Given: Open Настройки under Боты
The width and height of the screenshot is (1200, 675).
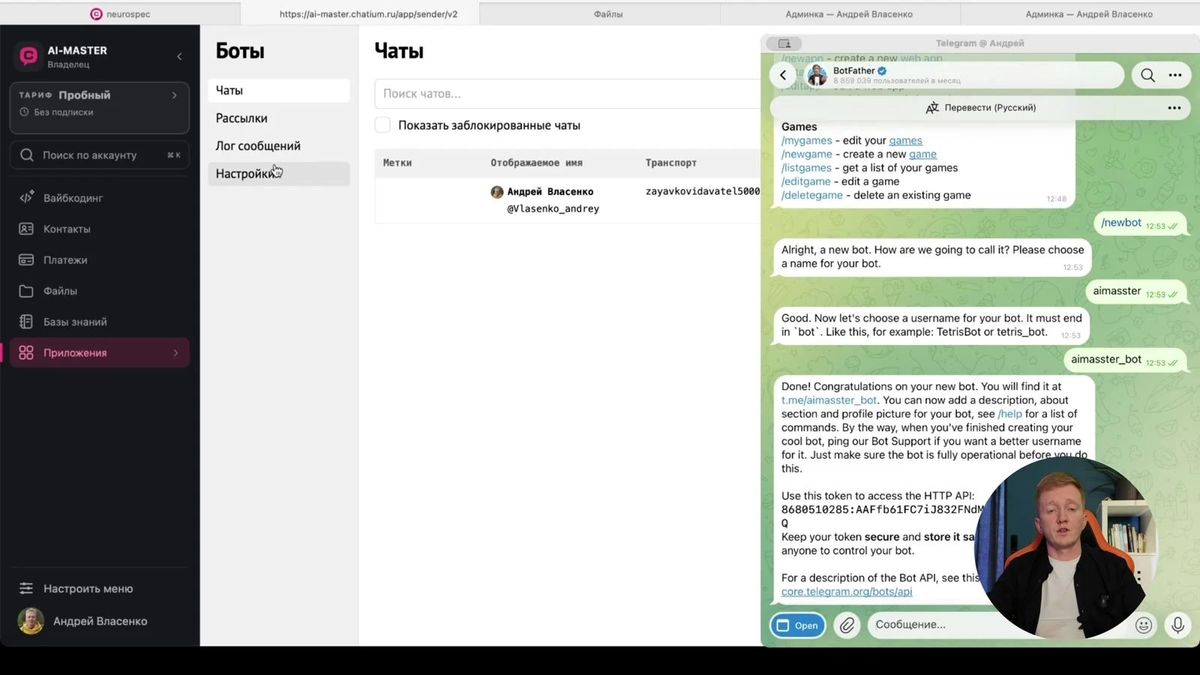Looking at the screenshot, I should point(279,174).
